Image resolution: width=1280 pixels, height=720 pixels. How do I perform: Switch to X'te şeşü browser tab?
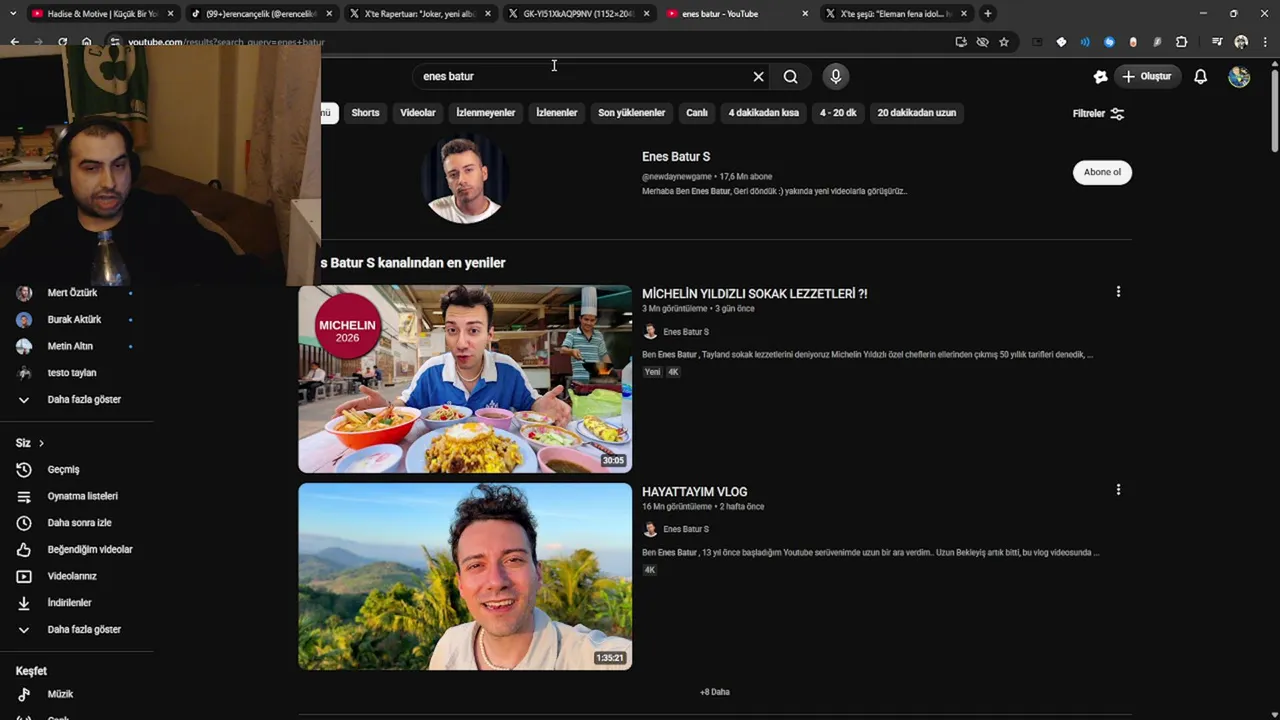click(x=896, y=14)
